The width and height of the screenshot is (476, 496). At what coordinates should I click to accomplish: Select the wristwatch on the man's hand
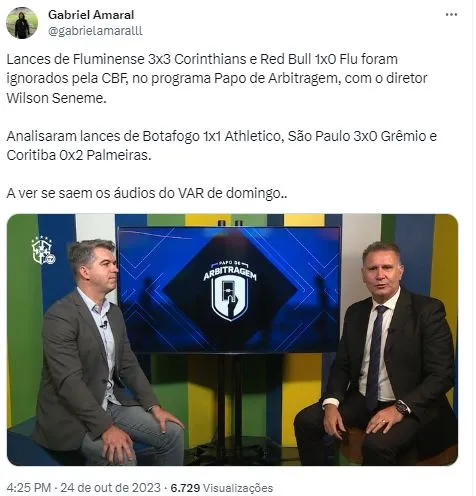(x=403, y=407)
